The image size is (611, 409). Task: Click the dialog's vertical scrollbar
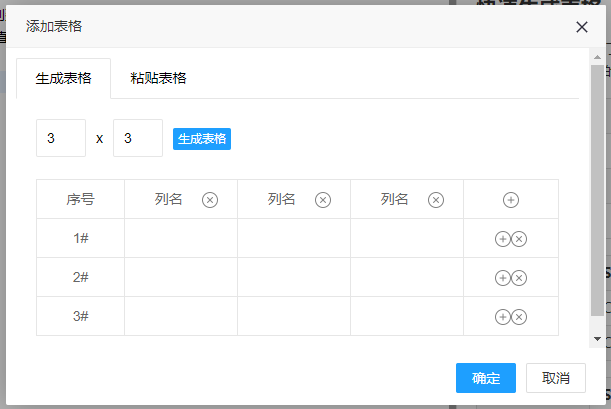[597, 190]
